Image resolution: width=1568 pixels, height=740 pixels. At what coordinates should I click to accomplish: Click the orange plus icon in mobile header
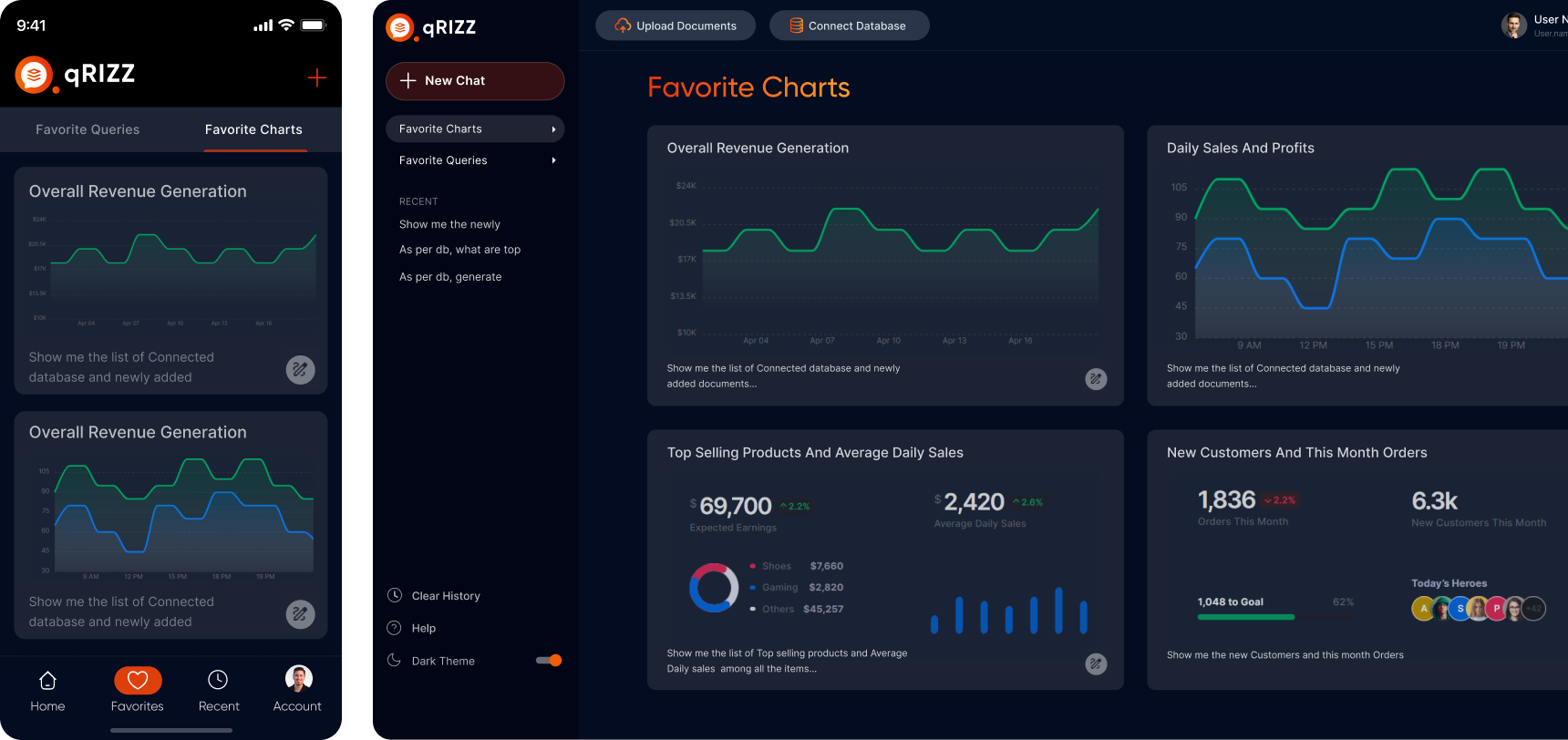pyautogui.click(x=316, y=77)
